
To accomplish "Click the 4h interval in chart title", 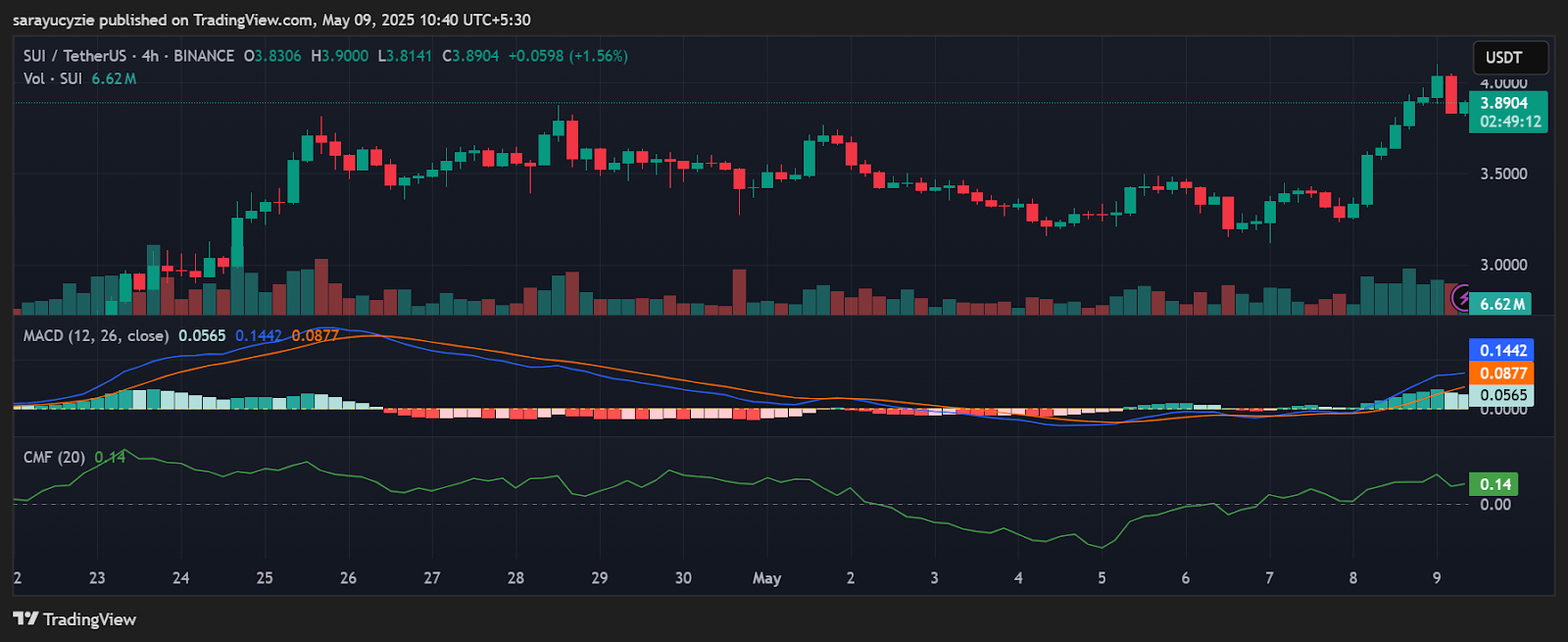I will pos(150,56).
